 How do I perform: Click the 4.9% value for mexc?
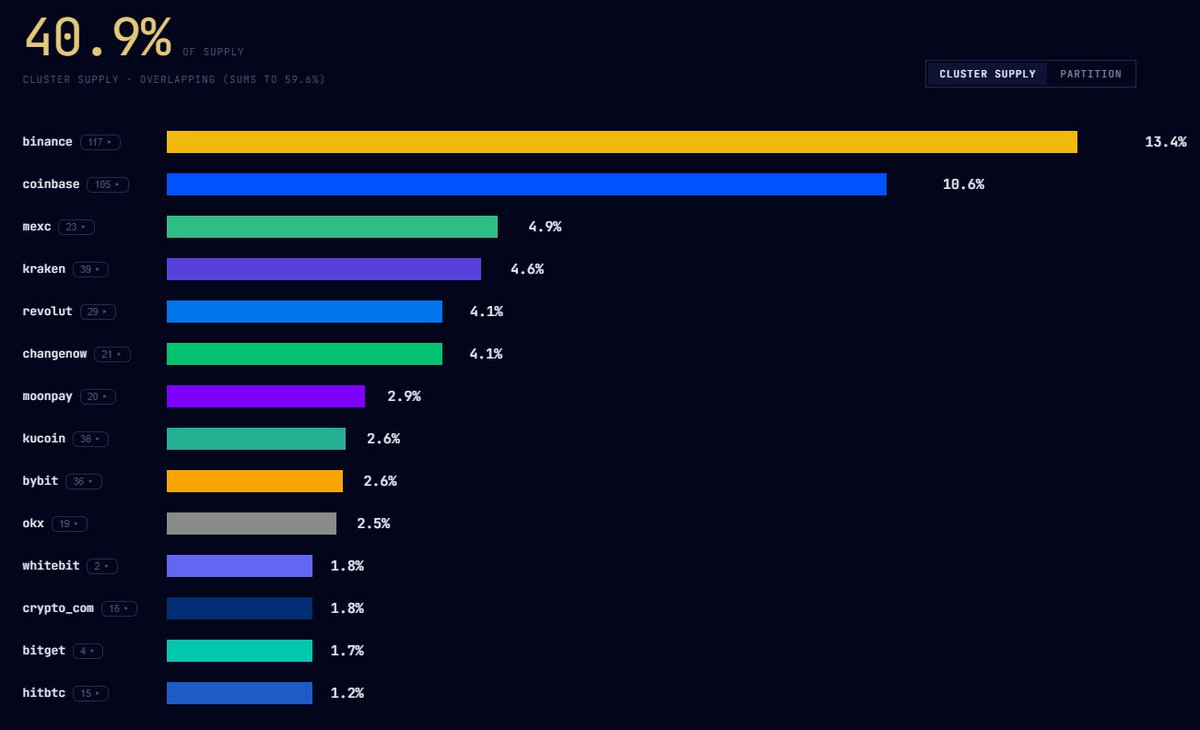pos(545,227)
